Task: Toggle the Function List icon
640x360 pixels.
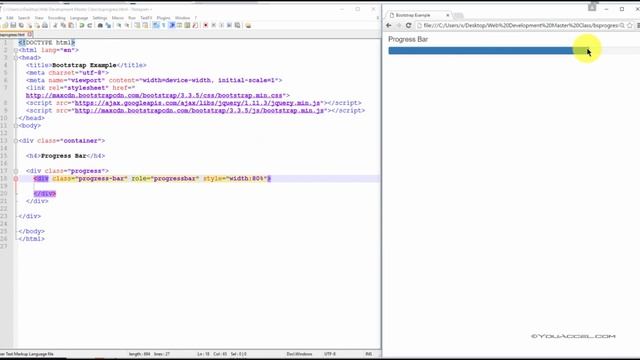Action: coord(195,25)
